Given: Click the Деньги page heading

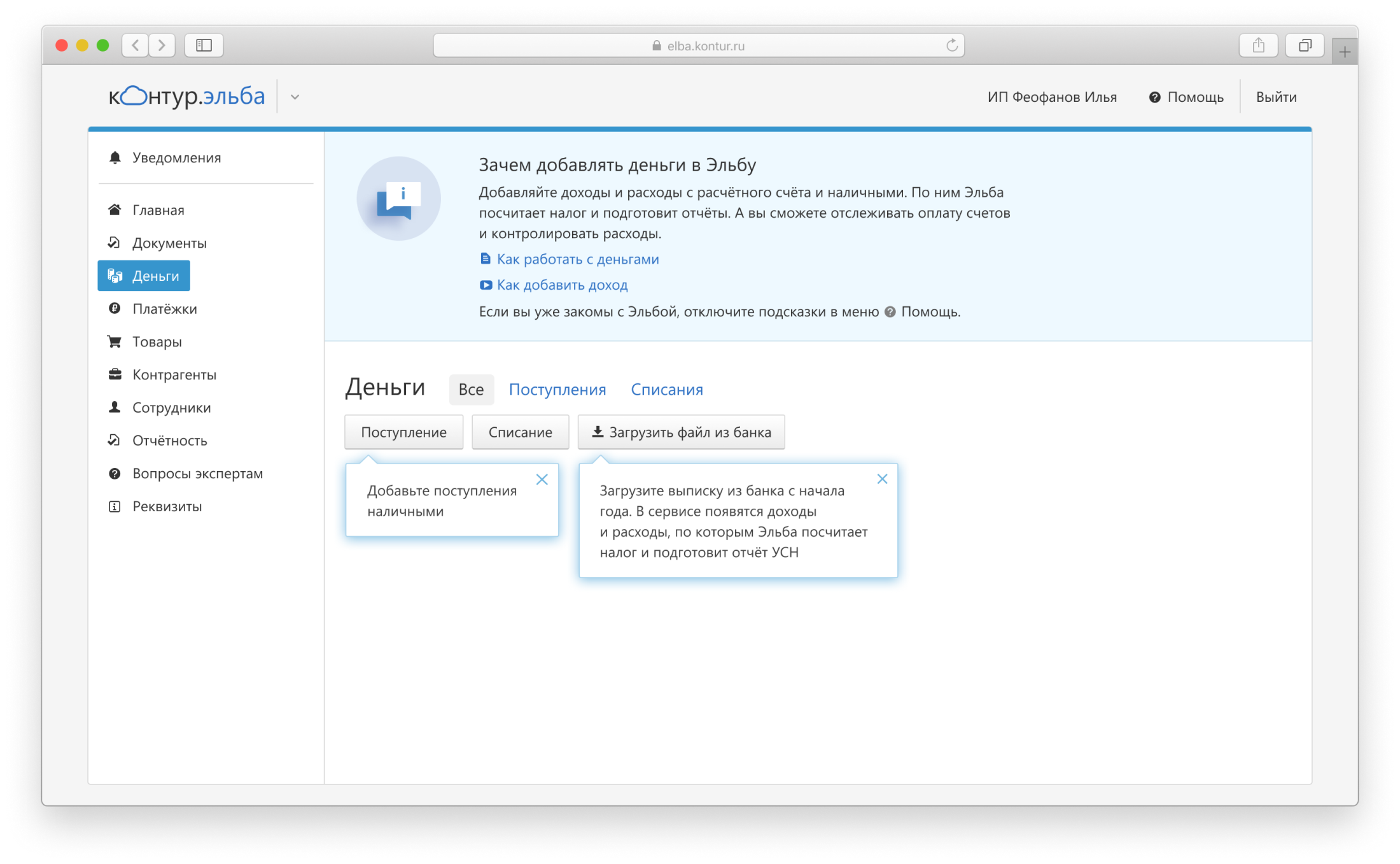Looking at the screenshot, I should (385, 387).
